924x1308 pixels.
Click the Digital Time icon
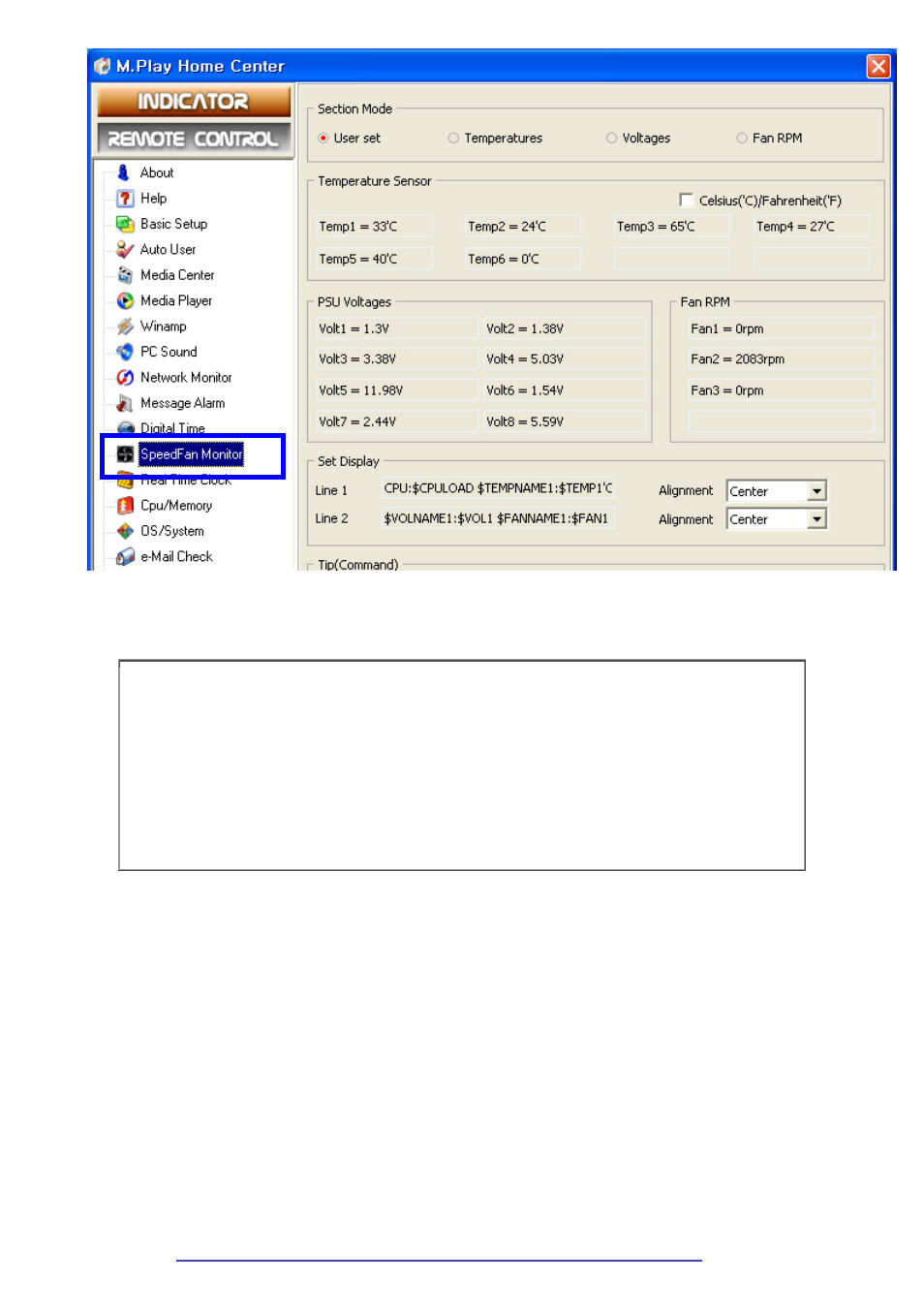[x=125, y=427]
